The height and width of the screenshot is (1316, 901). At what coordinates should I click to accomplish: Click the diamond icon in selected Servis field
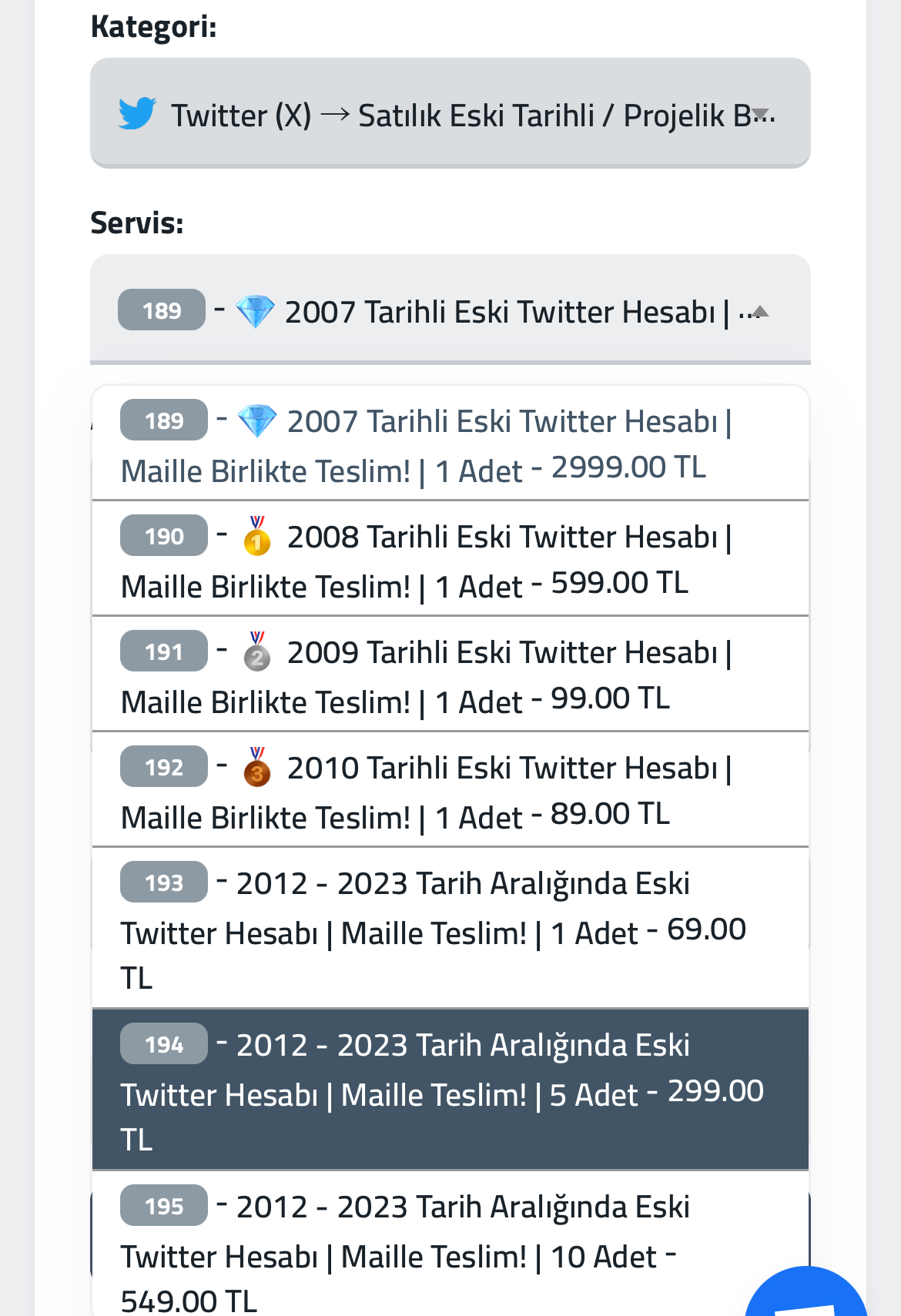[x=255, y=311]
